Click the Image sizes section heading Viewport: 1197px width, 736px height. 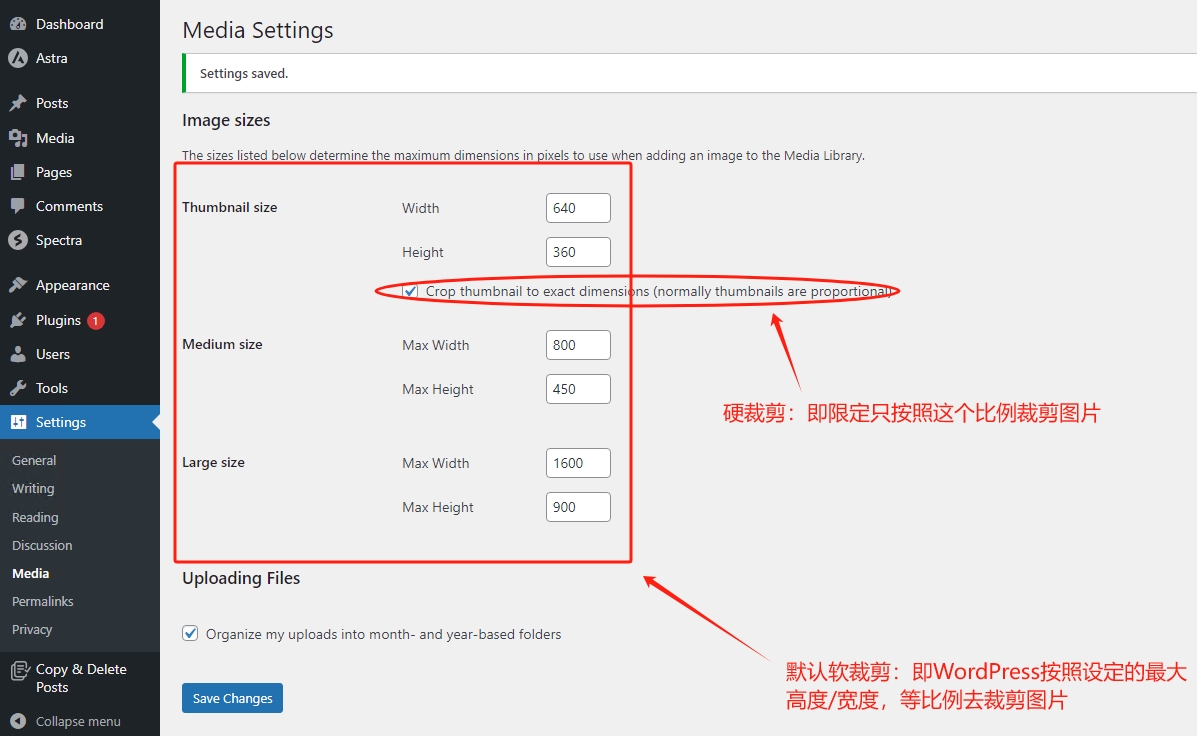pos(226,121)
